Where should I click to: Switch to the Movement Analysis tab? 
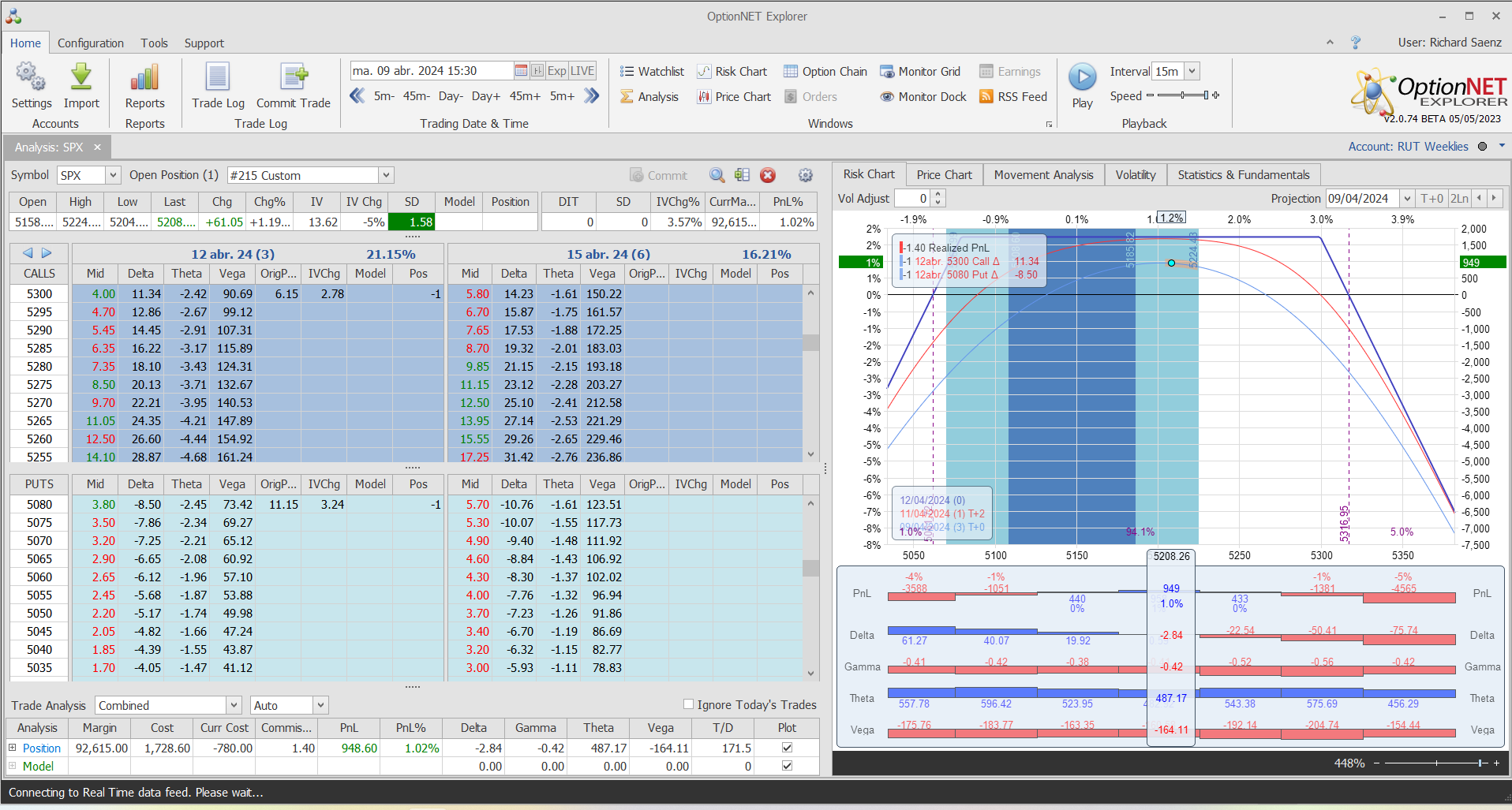click(x=1043, y=174)
